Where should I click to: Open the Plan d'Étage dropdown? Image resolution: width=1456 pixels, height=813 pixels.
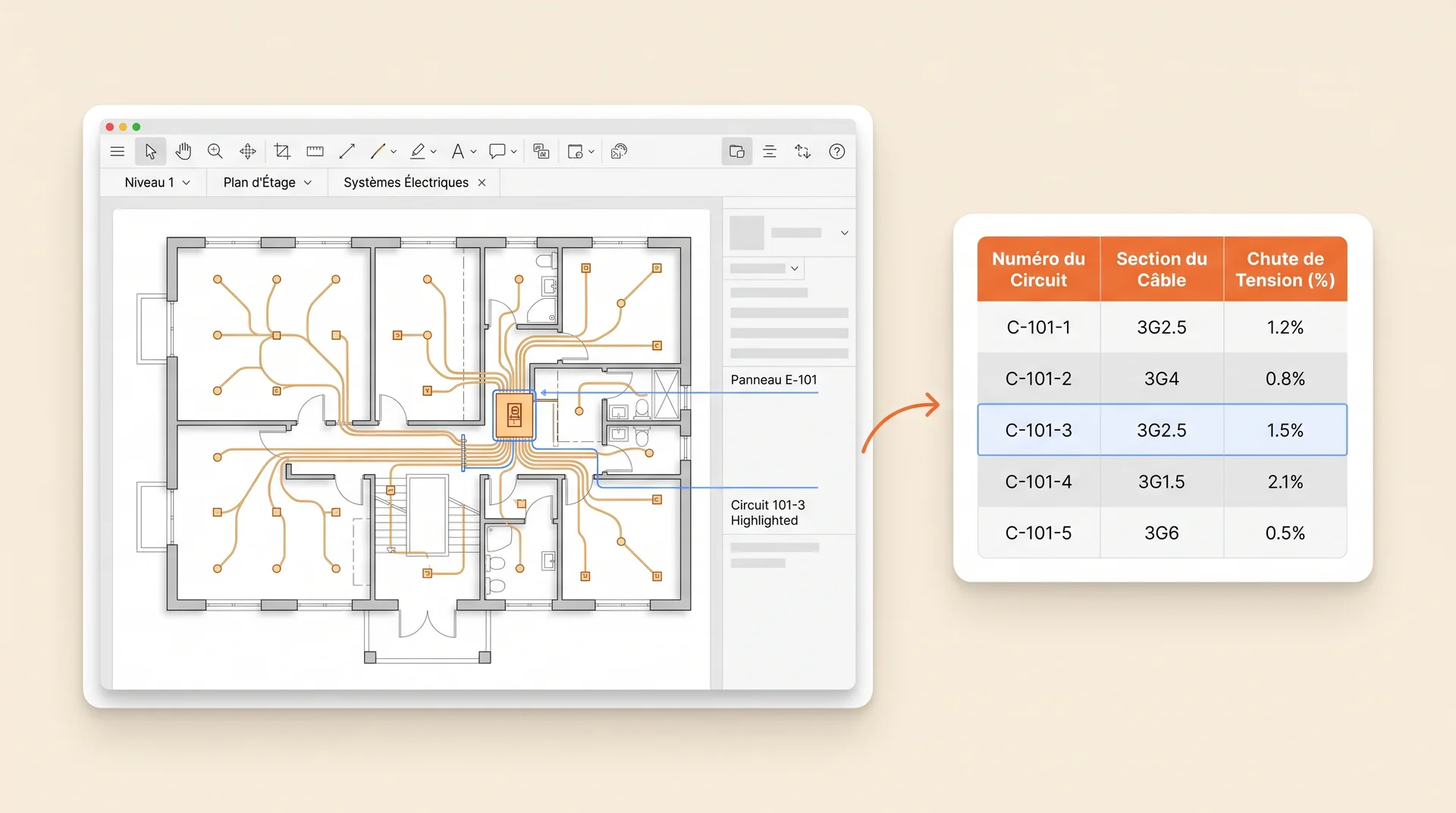267,183
